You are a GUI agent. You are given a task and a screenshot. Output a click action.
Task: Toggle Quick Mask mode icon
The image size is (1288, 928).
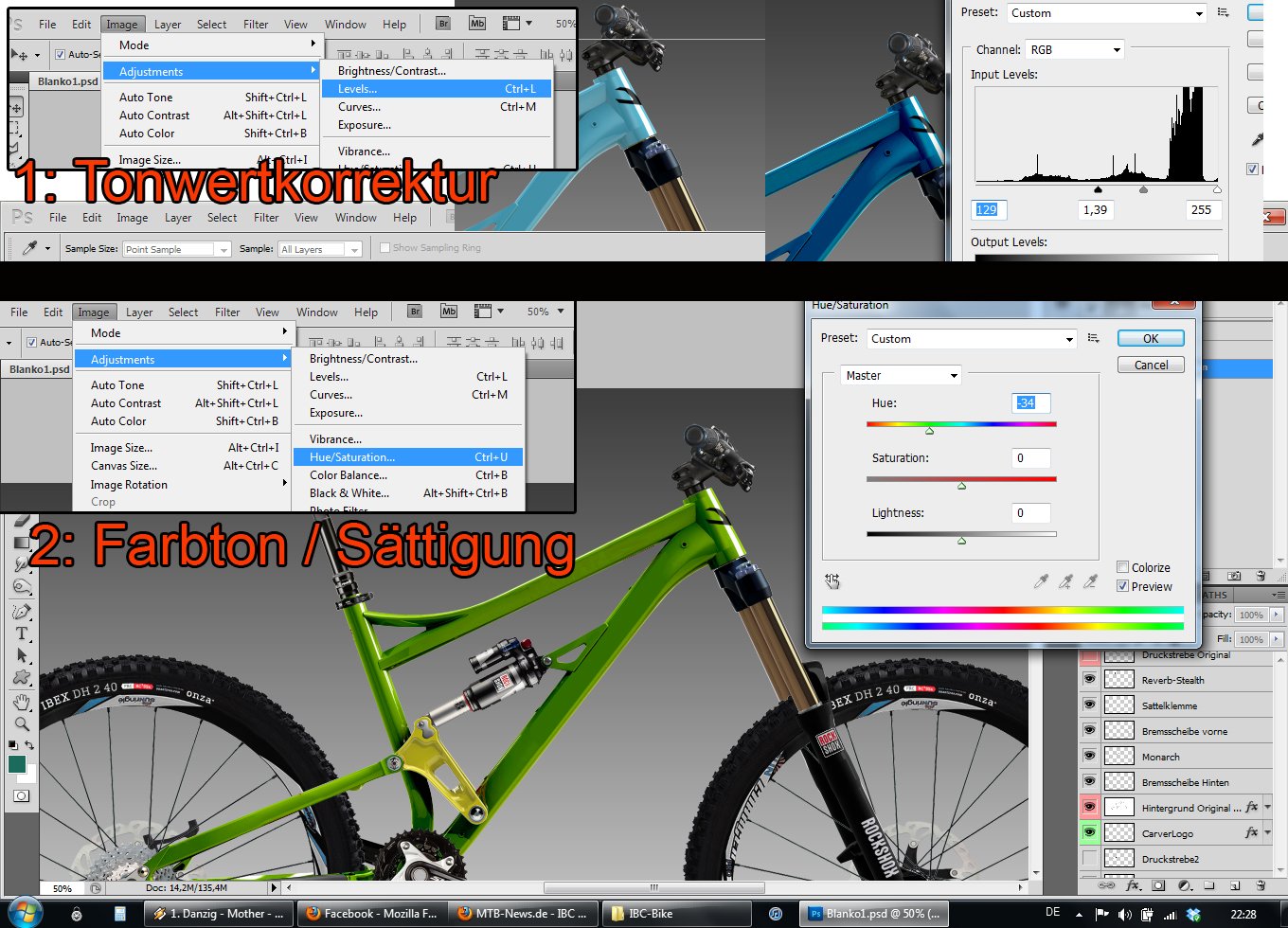click(21, 795)
